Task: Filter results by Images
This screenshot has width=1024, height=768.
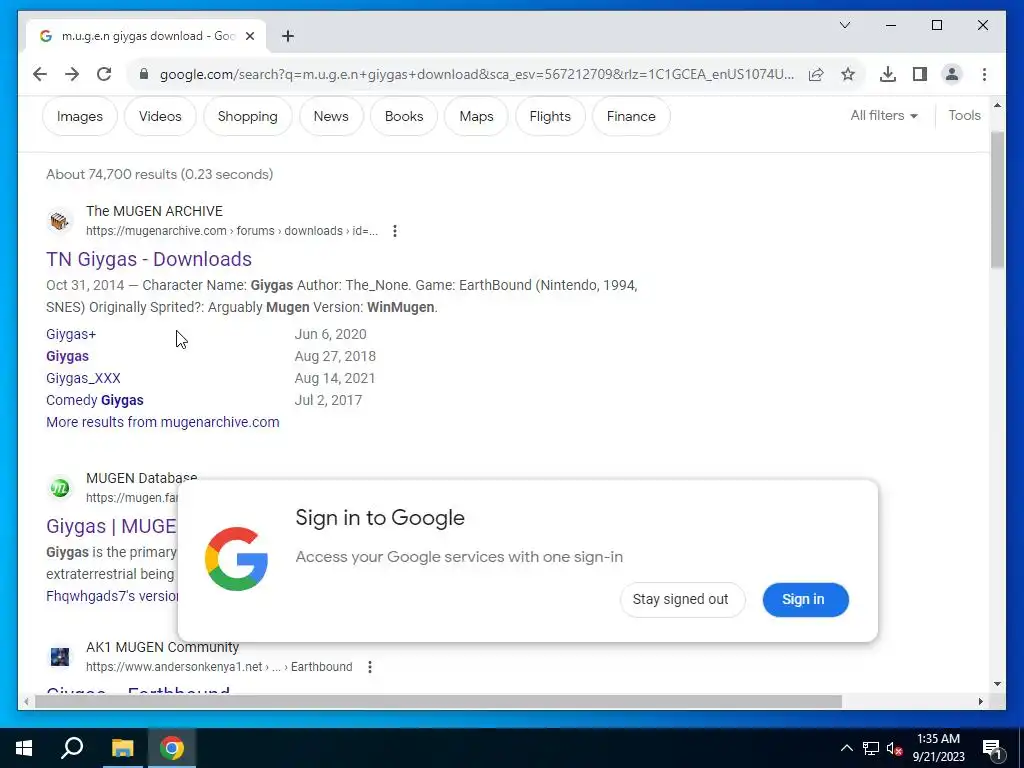Action: pyautogui.click(x=80, y=116)
